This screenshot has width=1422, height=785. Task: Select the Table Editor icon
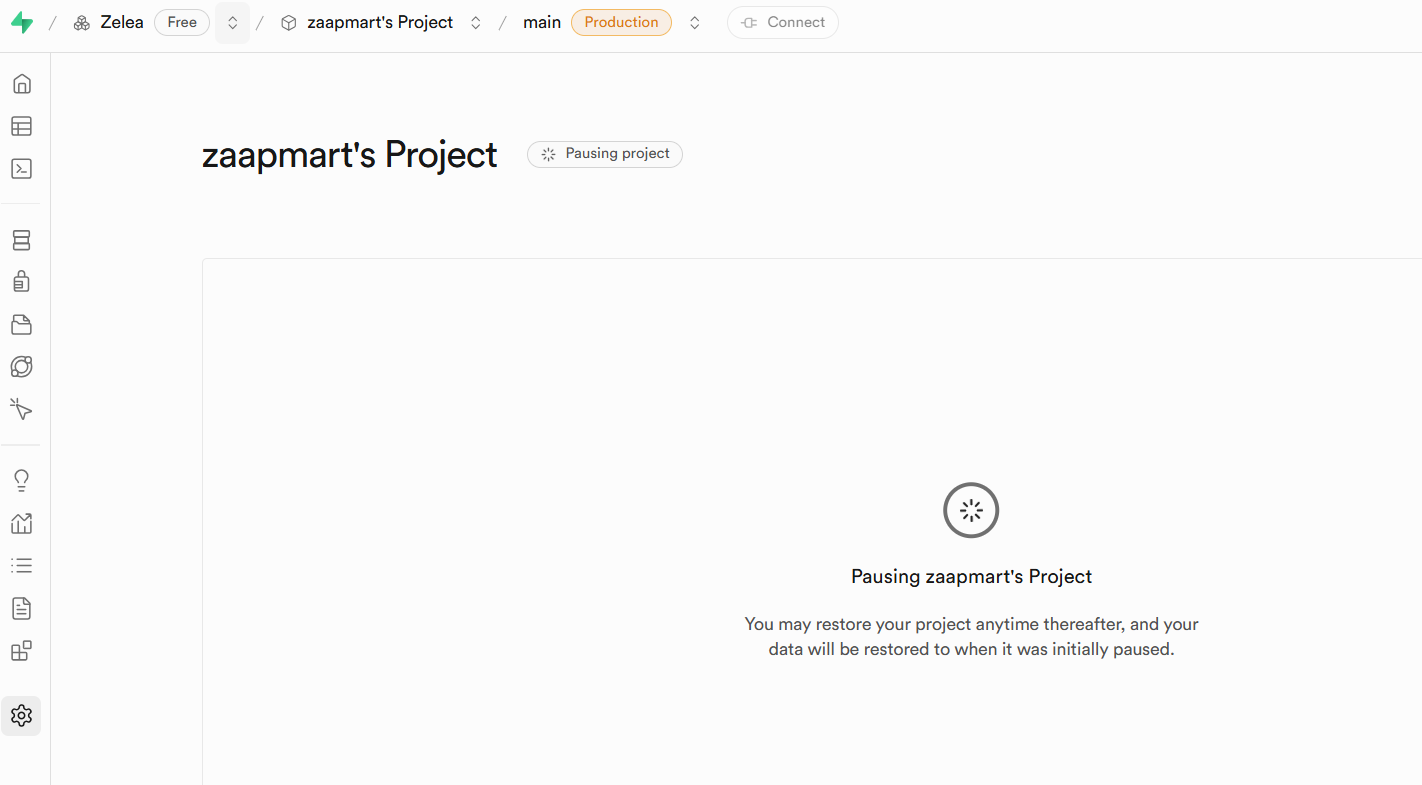point(21,126)
